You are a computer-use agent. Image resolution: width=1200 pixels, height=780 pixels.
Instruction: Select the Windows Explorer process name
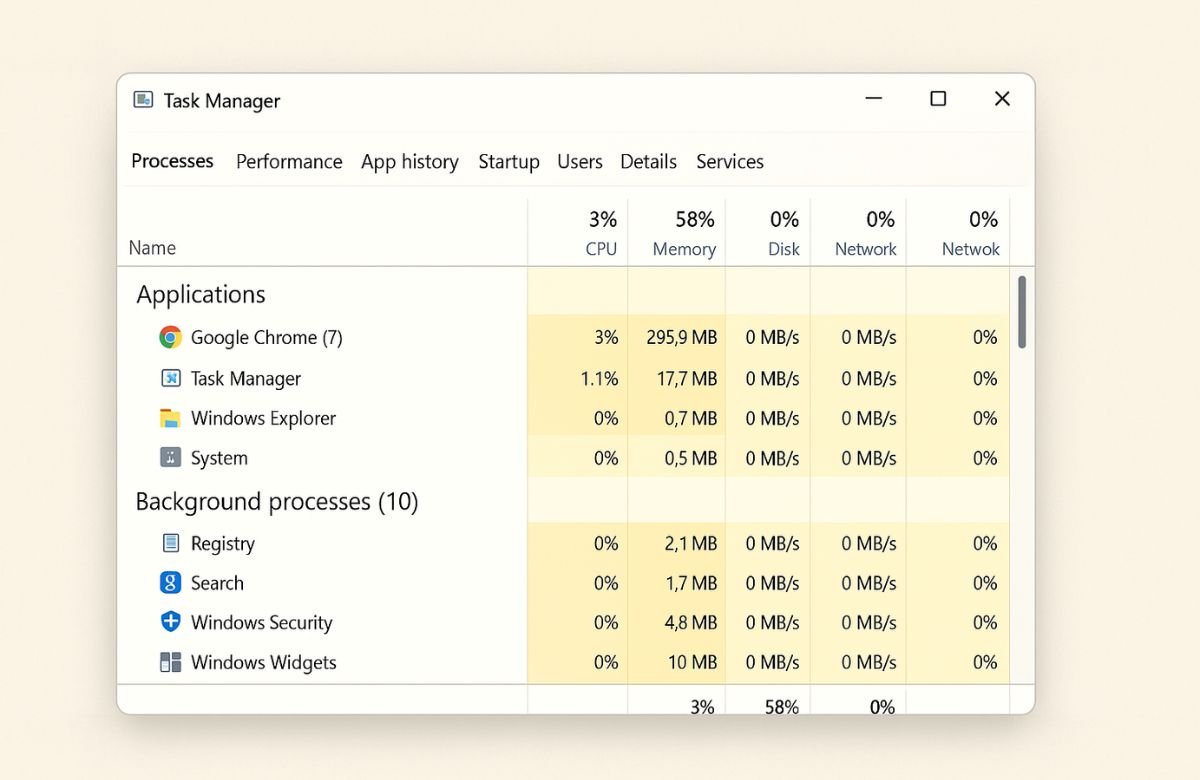click(264, 418)
